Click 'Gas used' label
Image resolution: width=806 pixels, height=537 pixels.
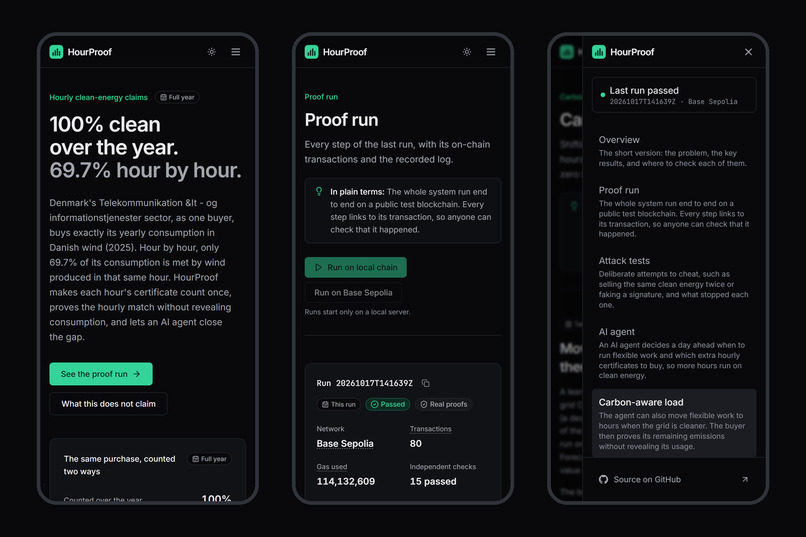[x=332, y=467]
